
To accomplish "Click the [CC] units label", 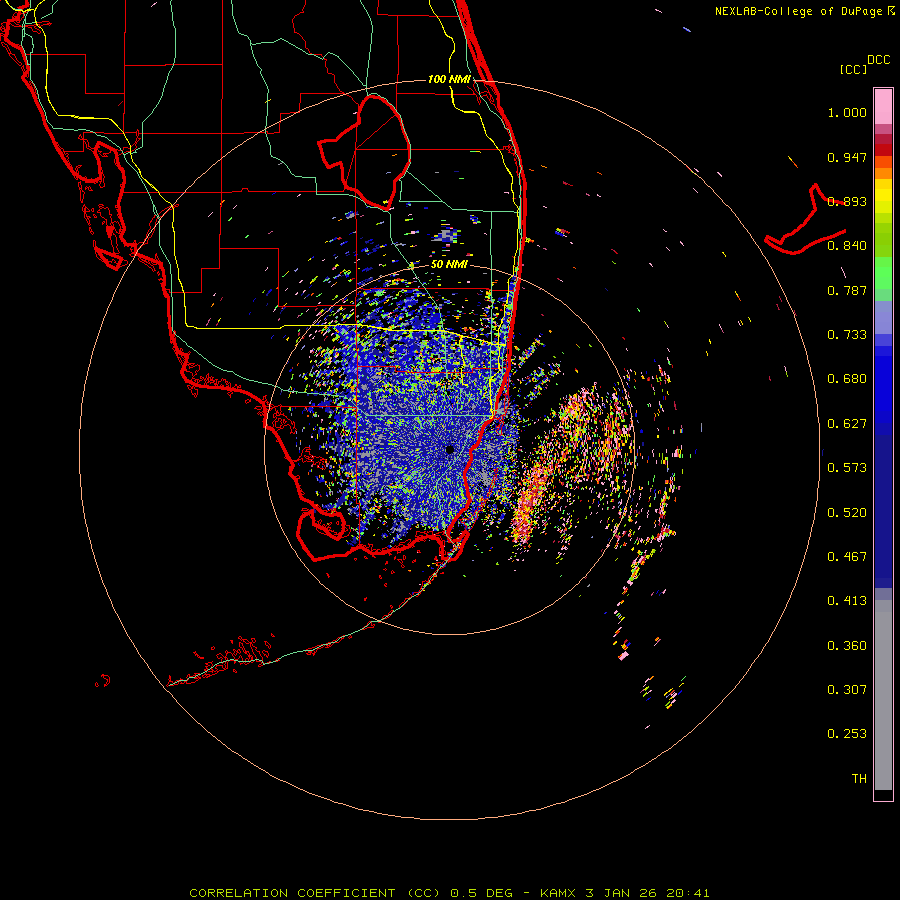I will (x=854, y=69).
